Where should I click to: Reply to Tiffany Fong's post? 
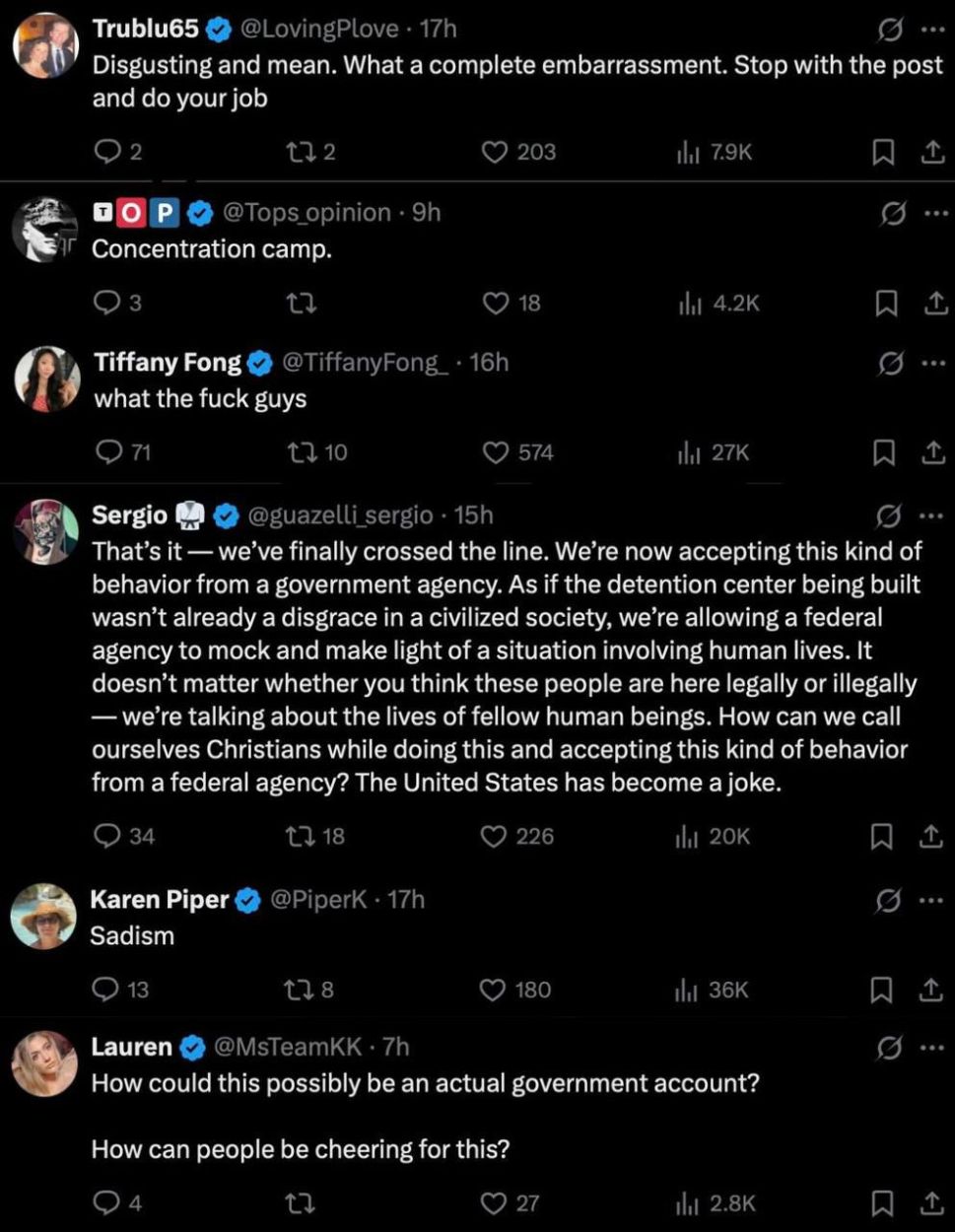(107, 452)
